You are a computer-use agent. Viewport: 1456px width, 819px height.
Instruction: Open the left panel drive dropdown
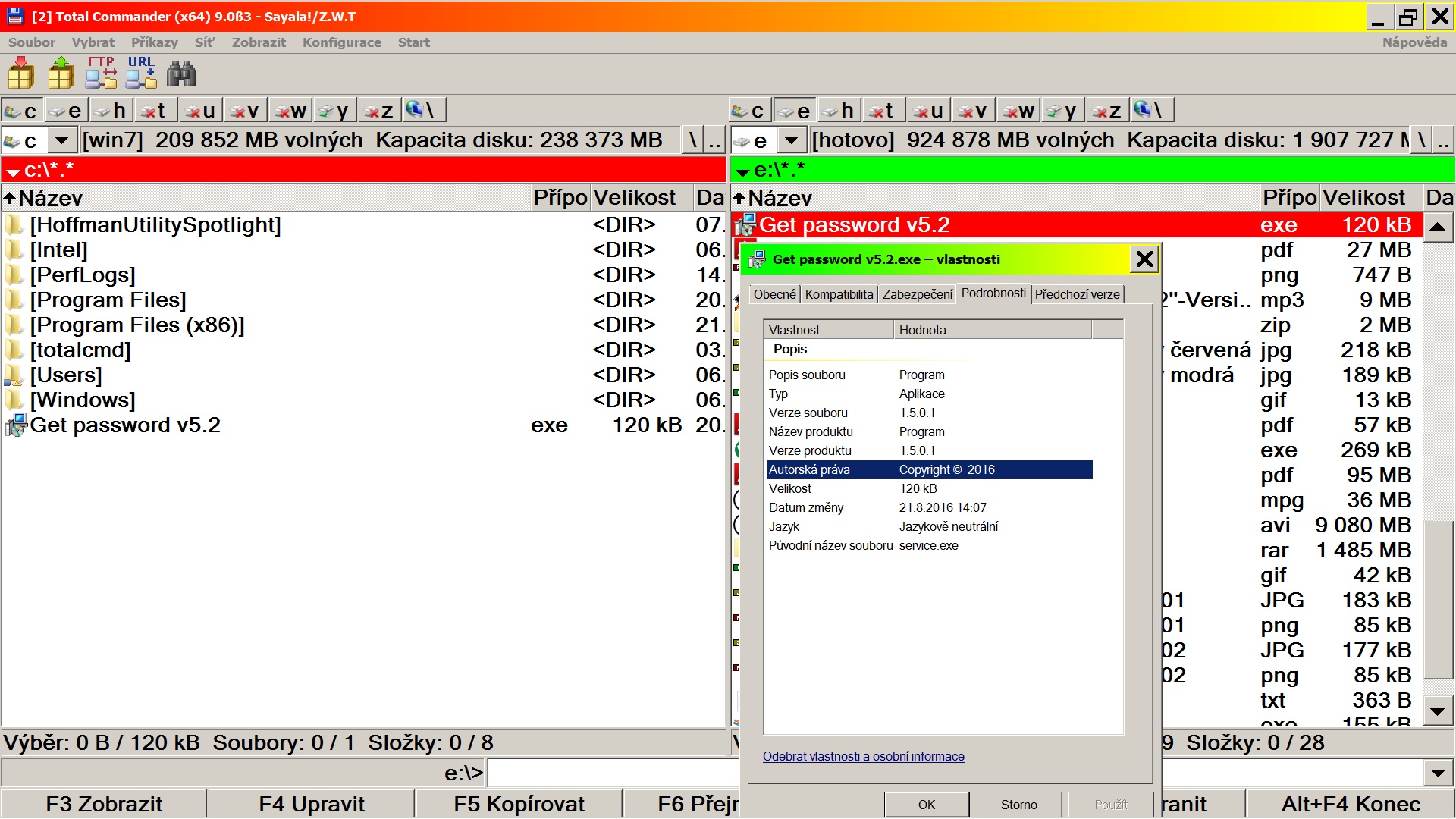click(62, 140)
